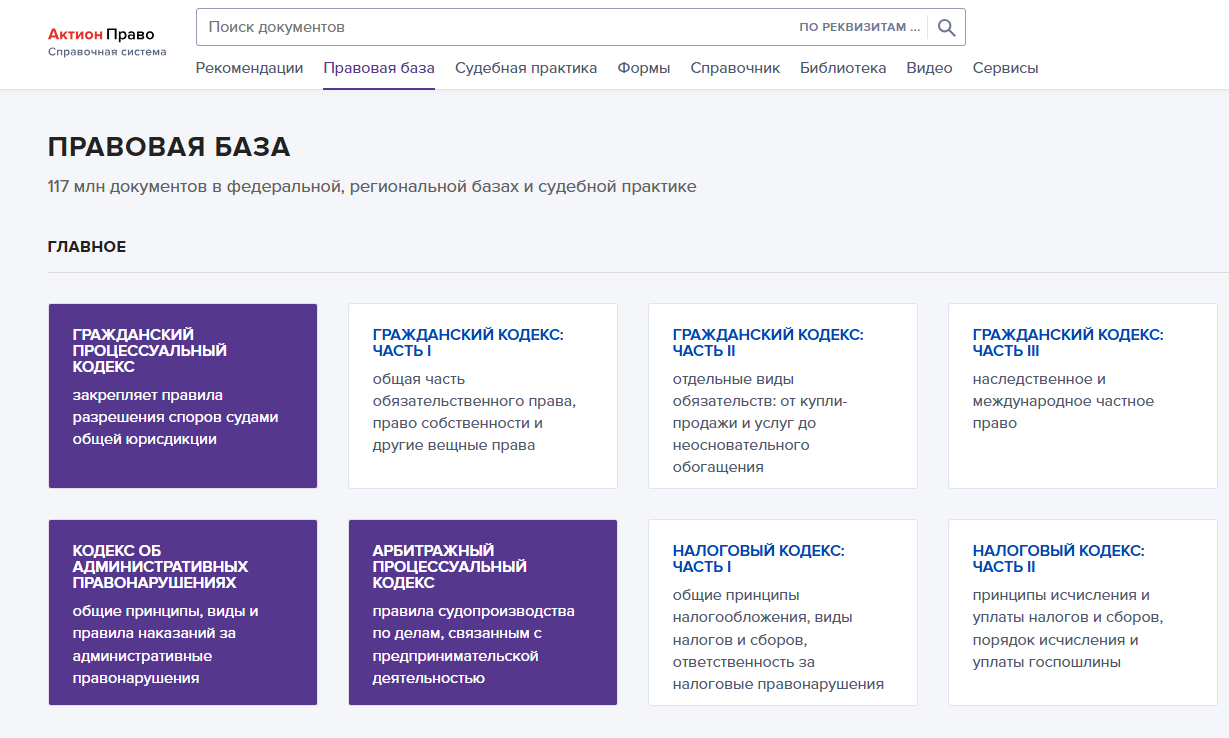Click description 'принципы исчисления и уплаты налогов'
This screenshot has width=1229, height=738.
(x=1068, y=628)
